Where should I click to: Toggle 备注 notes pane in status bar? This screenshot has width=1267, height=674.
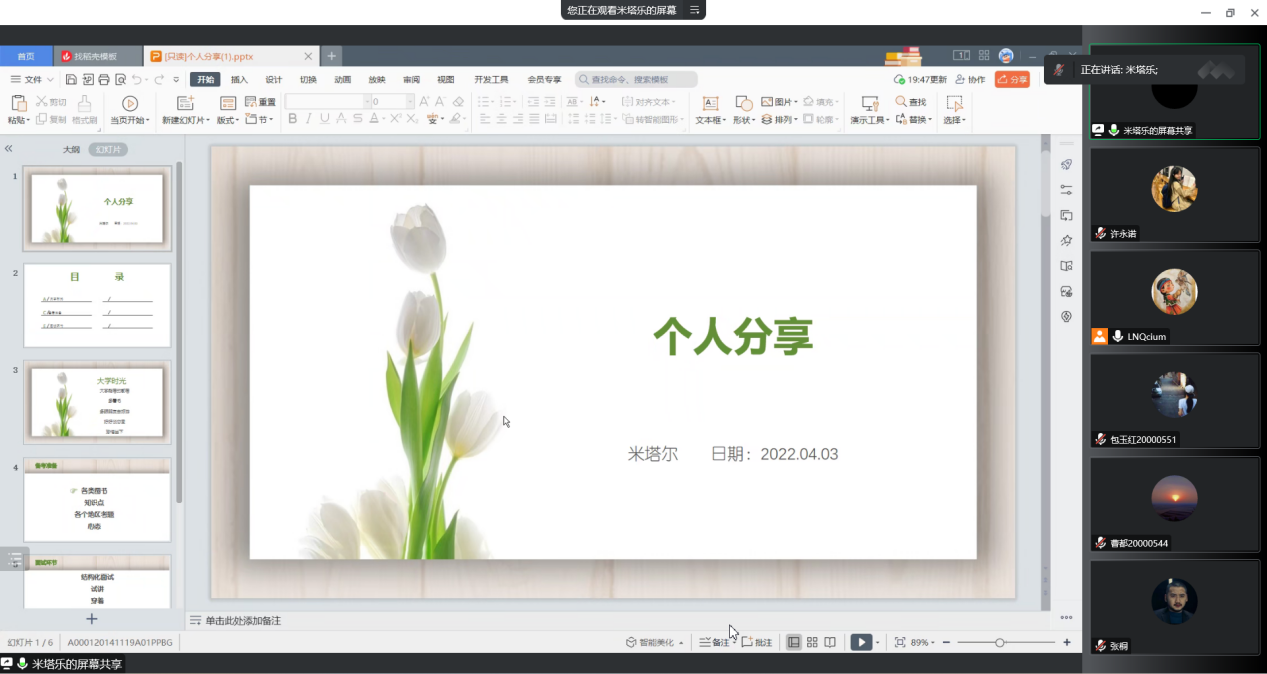point(715,643)
